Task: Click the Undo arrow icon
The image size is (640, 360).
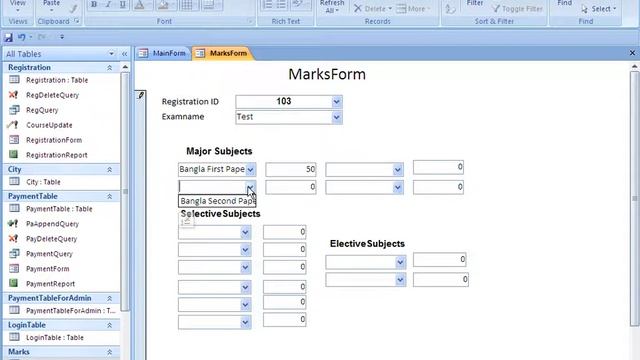Action: click(x=21, y=37)
